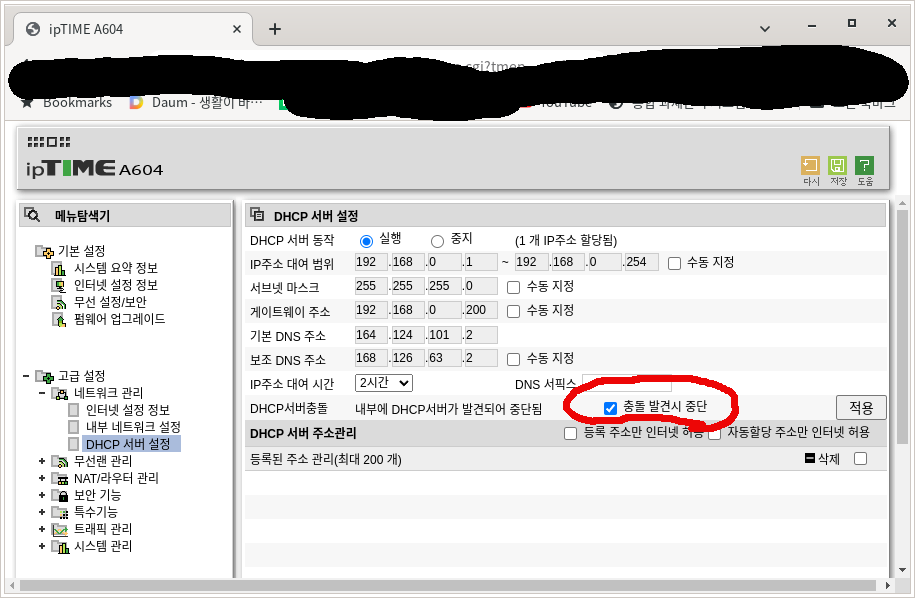The image size is (915, 598).
Task: Uncheck 충돌 발견시 중단 checkbox
Action: 610,408
